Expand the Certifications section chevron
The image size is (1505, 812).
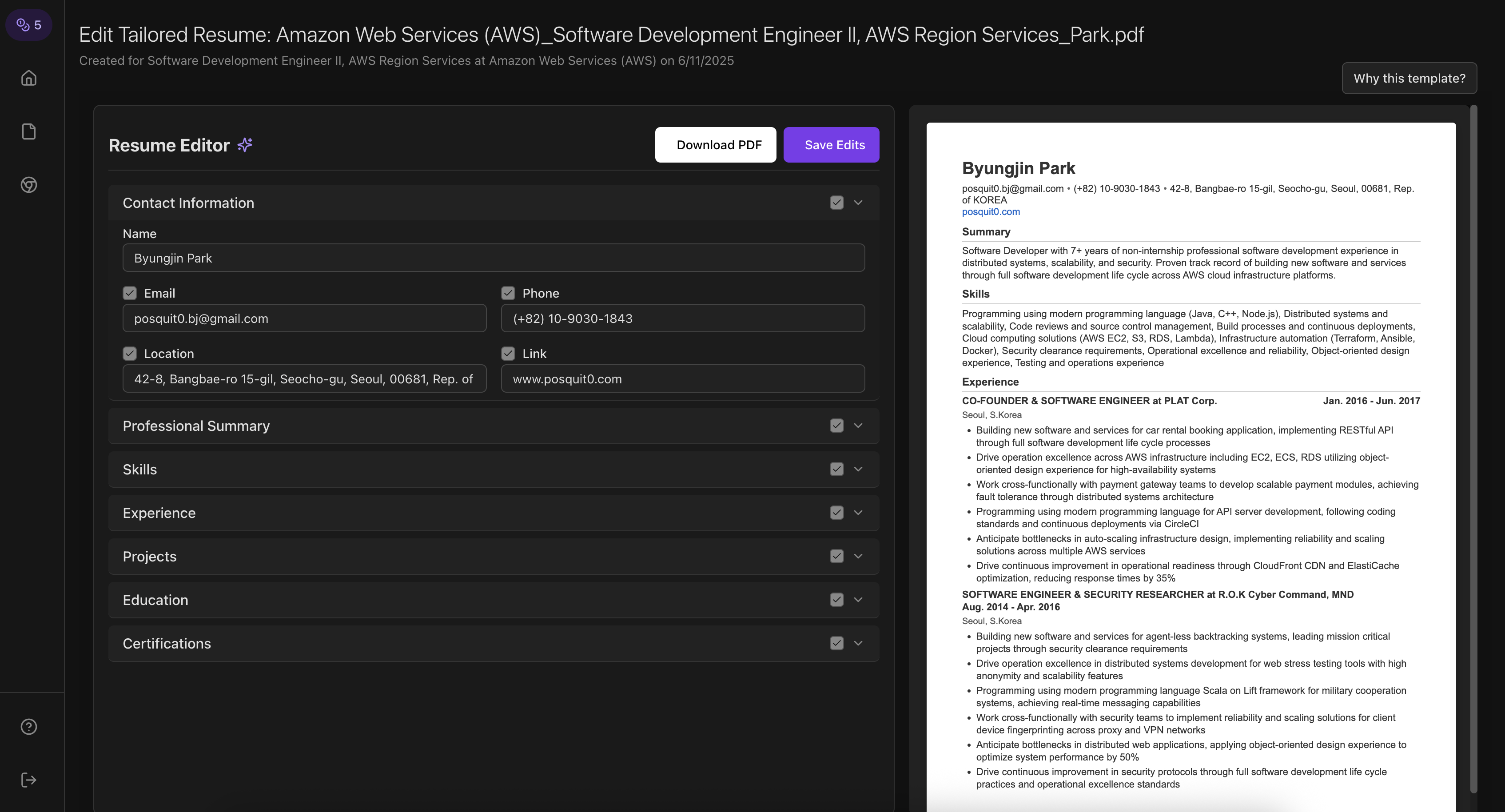point(858,643)
